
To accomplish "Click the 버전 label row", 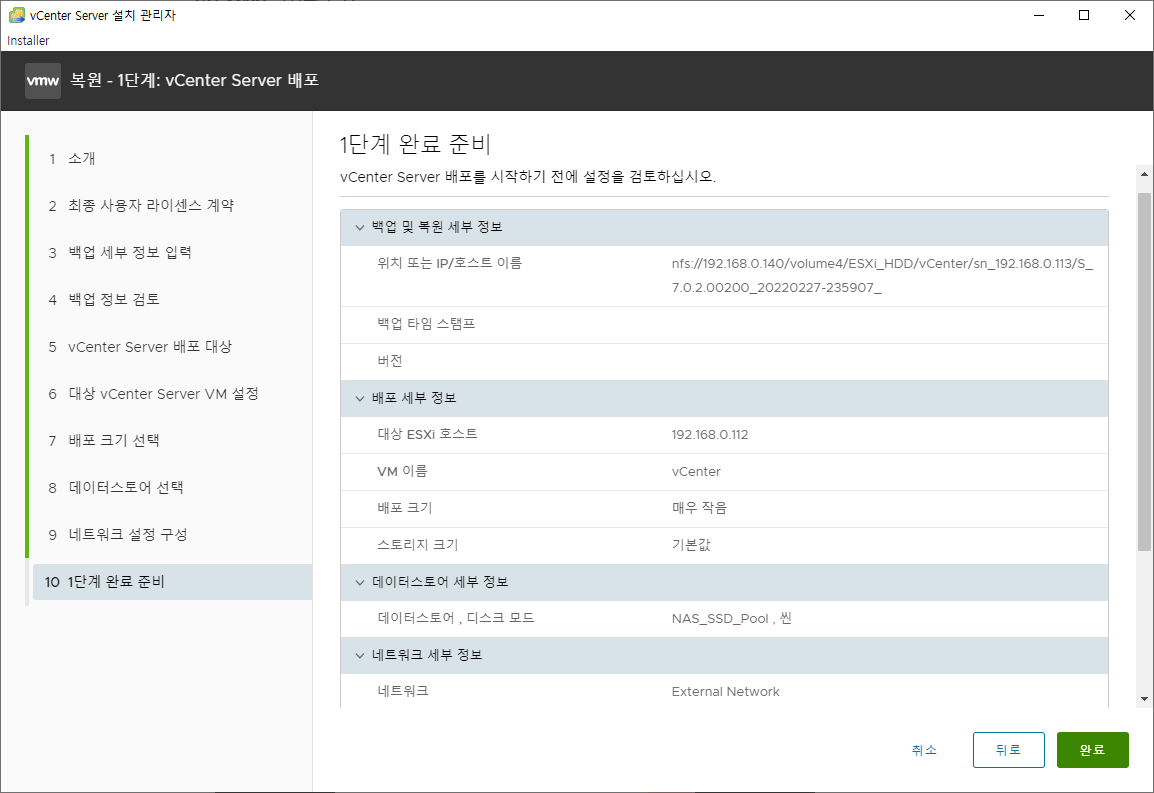I will (724, 362).
